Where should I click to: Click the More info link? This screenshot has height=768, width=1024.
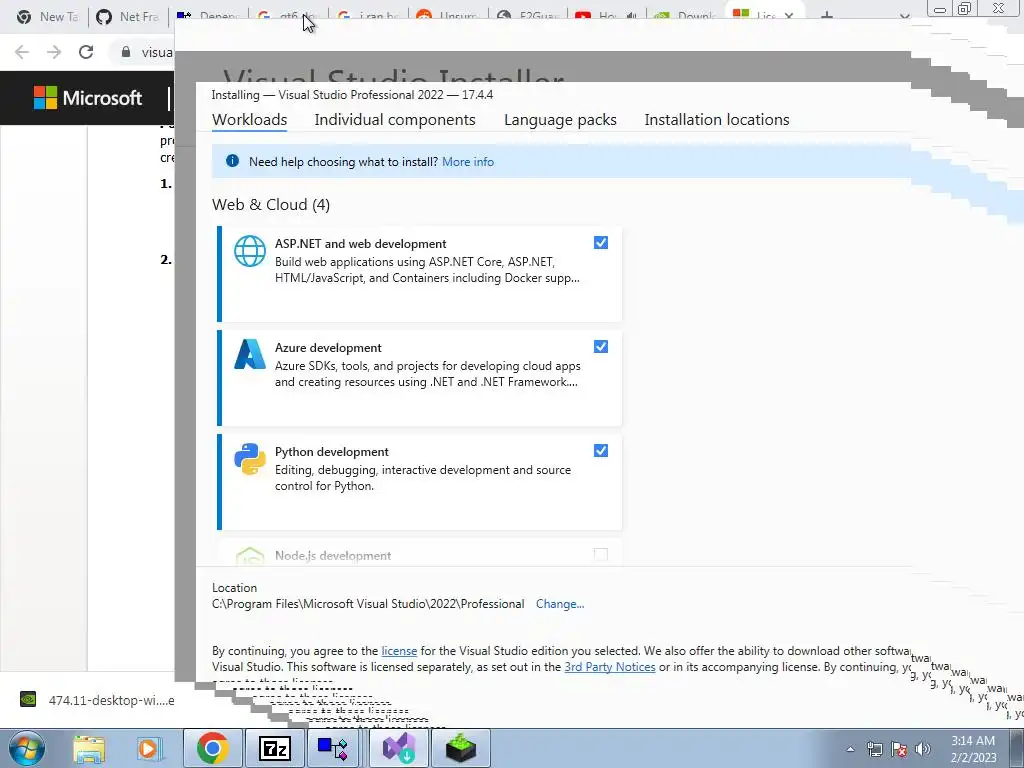coord(468,162)
